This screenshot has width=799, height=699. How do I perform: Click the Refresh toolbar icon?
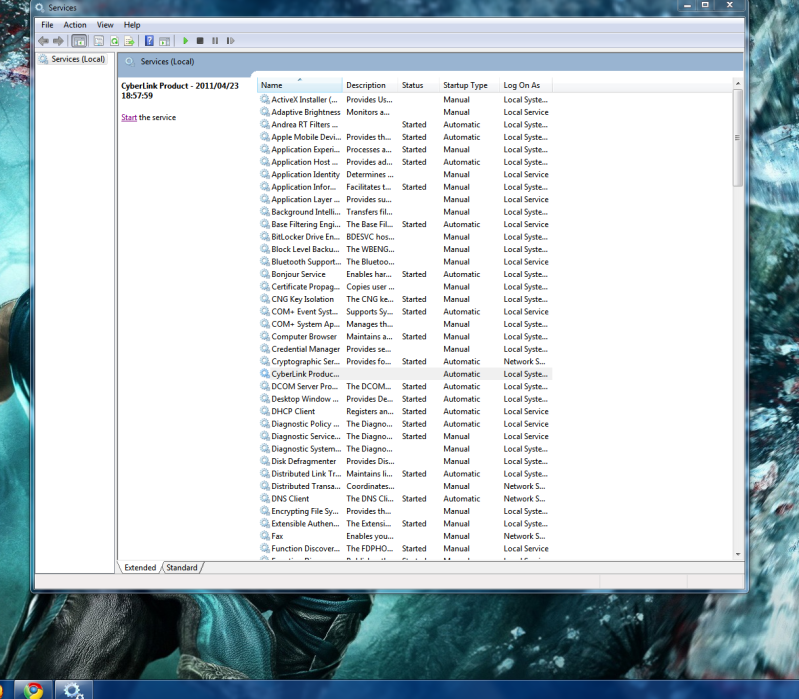(x=115, y=41)
